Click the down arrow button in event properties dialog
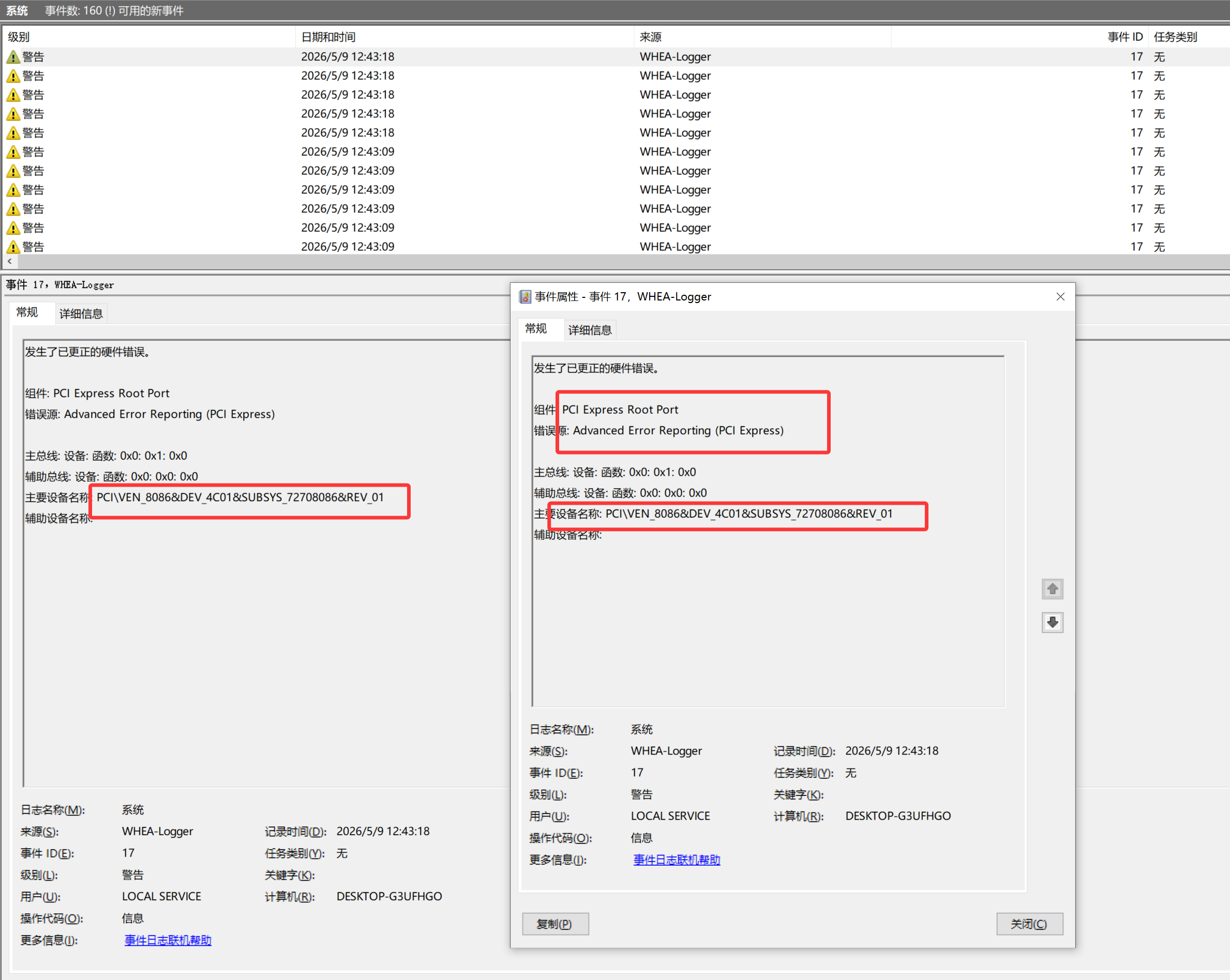Viewport: 1230px width, 980px height. (x=1052, y=622)
